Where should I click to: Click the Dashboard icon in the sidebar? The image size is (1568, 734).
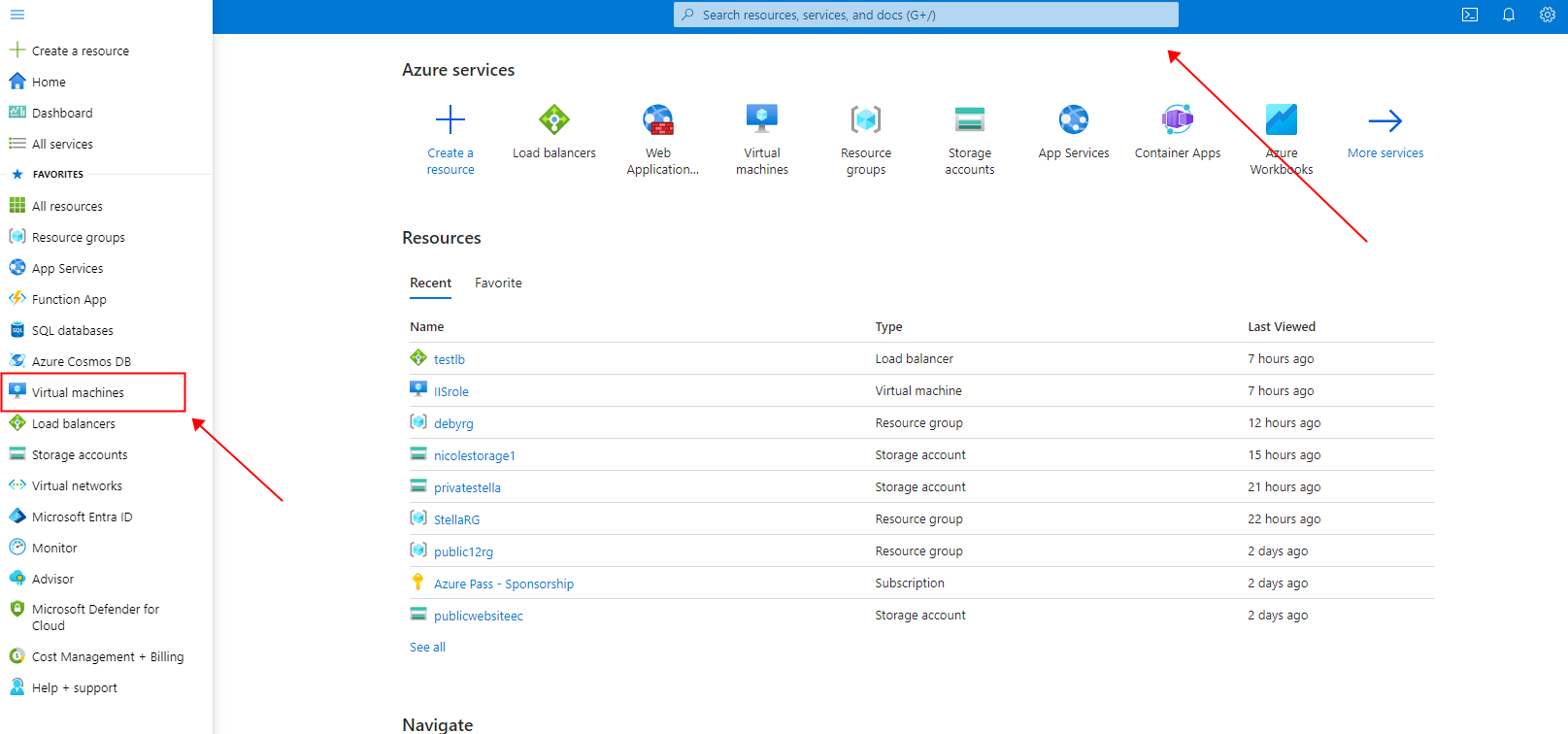tap(17, 113)
